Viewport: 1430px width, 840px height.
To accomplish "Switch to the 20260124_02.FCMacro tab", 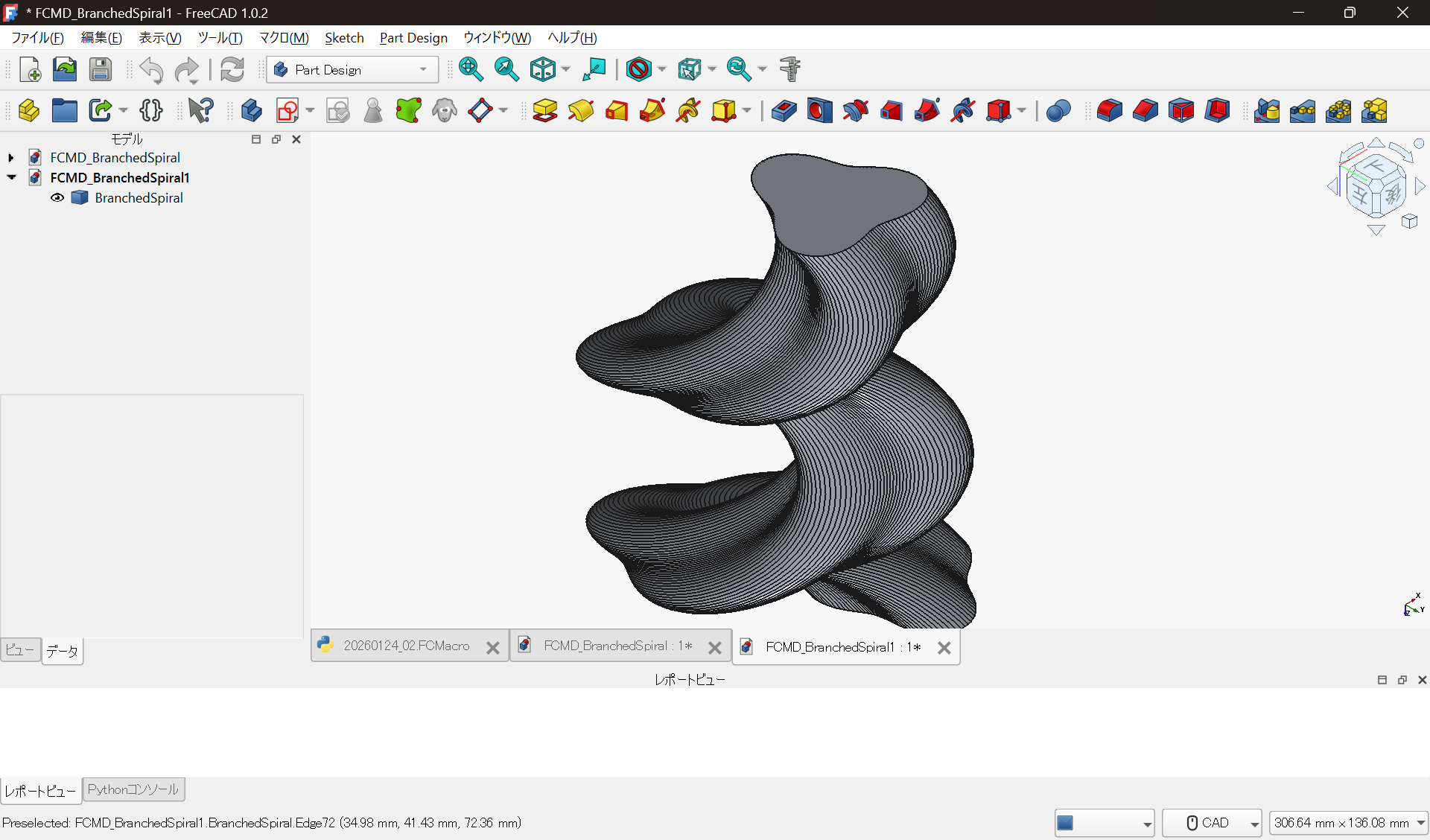I will pyautogui.click(x=406, y=646).
